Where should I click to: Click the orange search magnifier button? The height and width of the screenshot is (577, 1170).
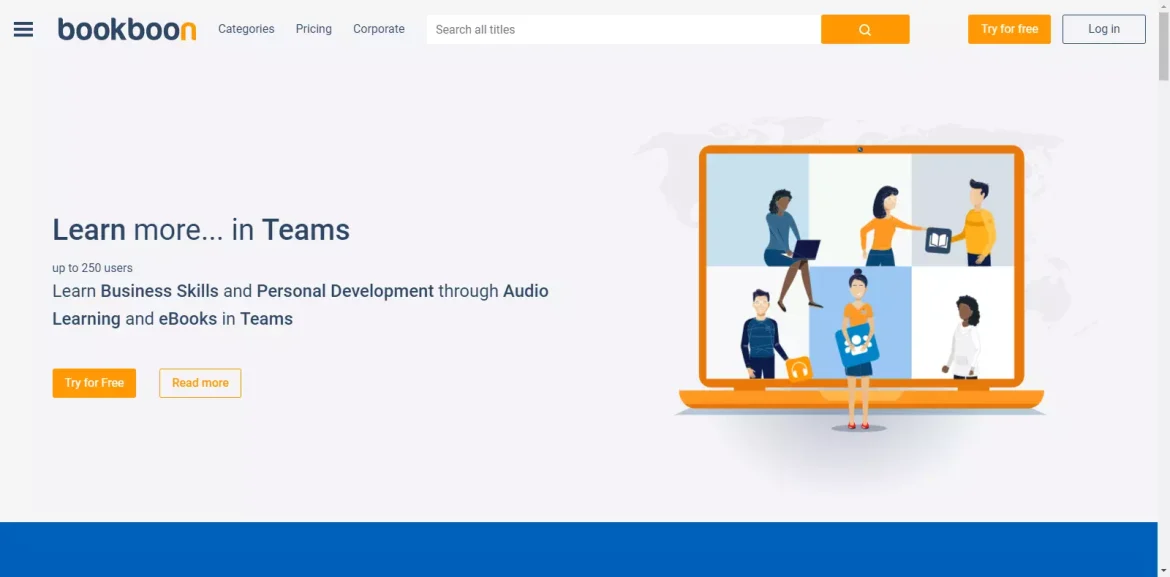click(x=865, y=29)
